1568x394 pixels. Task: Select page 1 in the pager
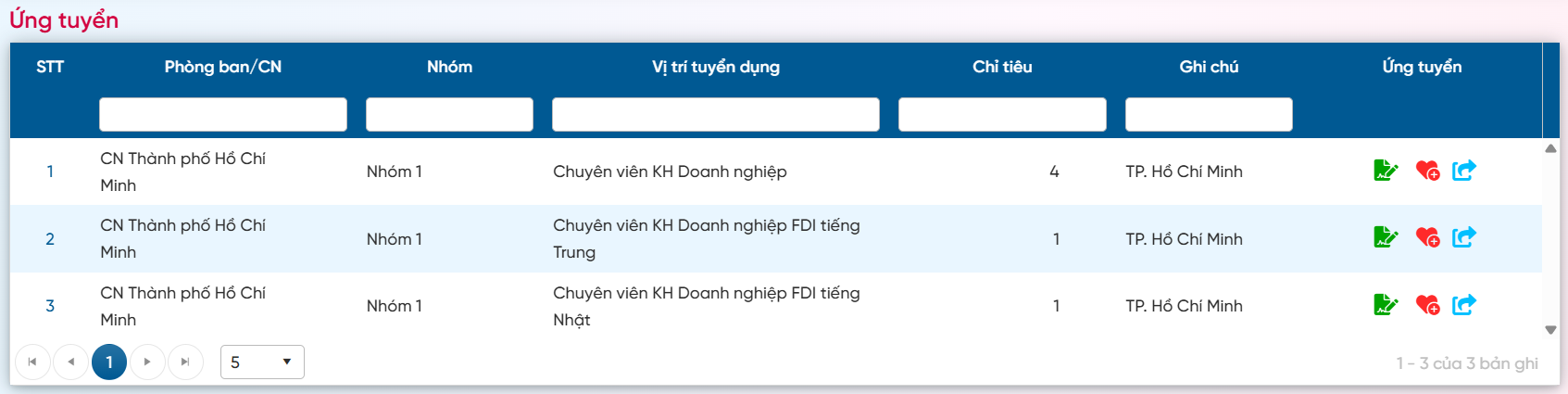coord(109,362)
